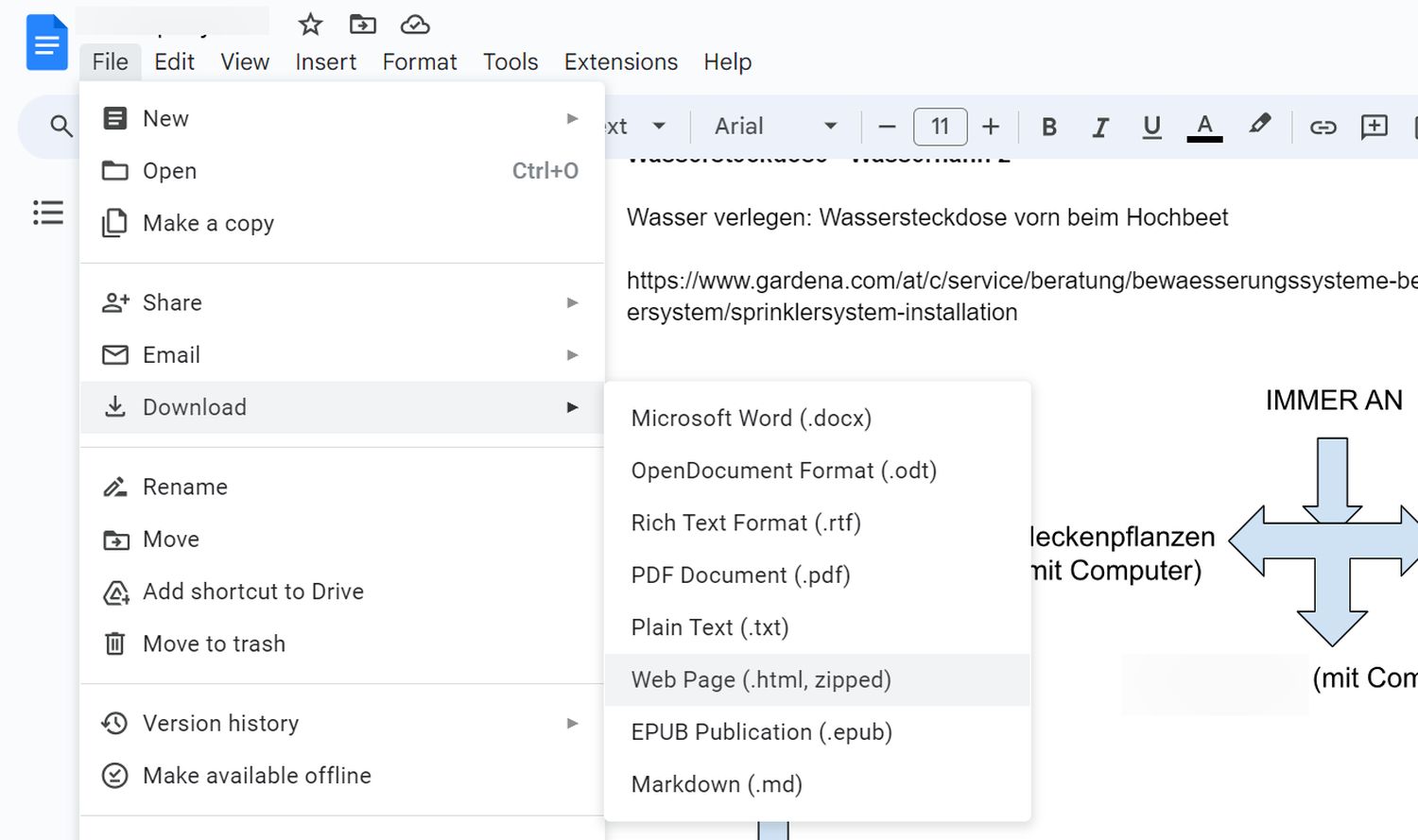Toggle italic text formatting

tap(1099, 127)
